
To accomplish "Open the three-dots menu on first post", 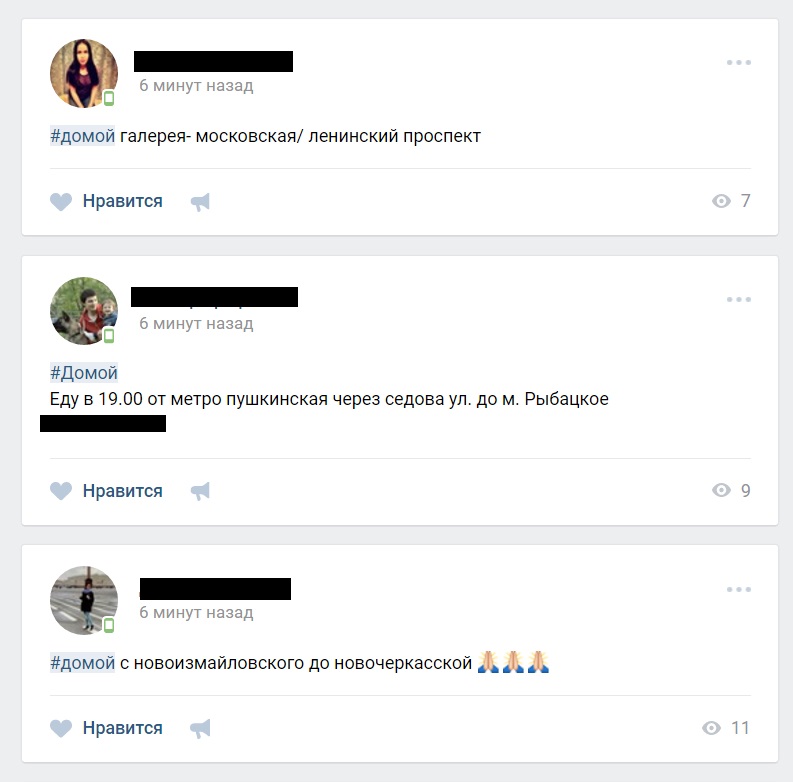I will tap(738, 63).
